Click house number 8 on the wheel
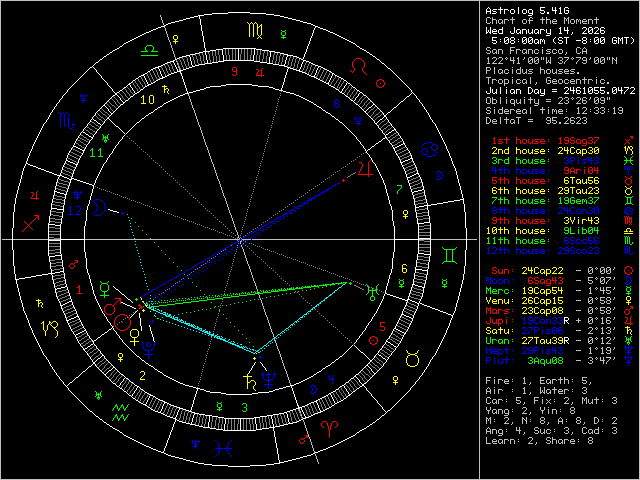 pyautogui.click(x=336, y=104)
